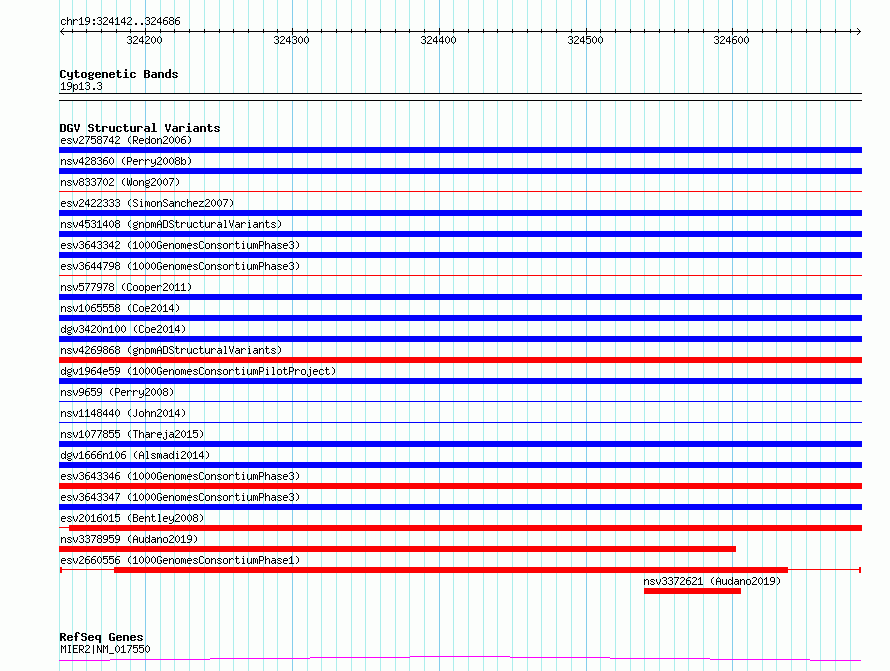Viewport: 890px width, 671px height.
Task: Click nsv4269868 (gnomADStructuralVariants) label
Action: [x=171, y=350]
